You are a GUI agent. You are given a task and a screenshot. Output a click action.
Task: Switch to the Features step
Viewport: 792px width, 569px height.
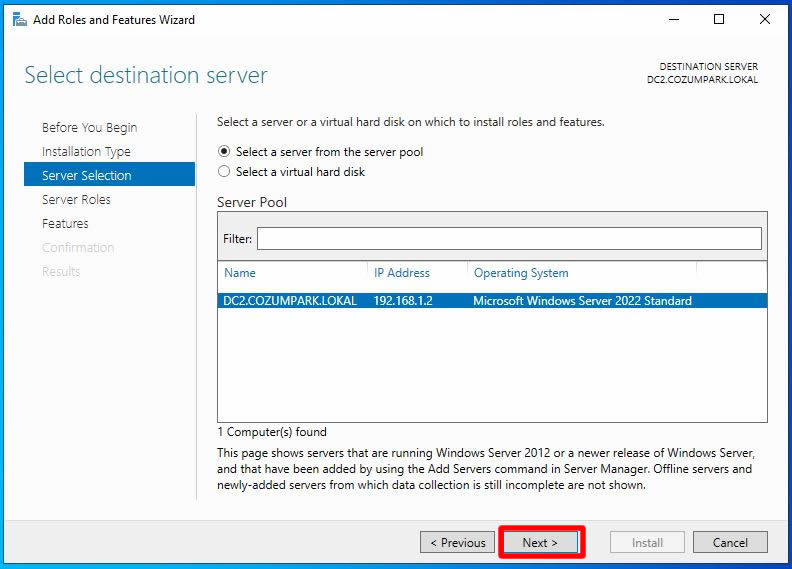click(x=65, y=224)
